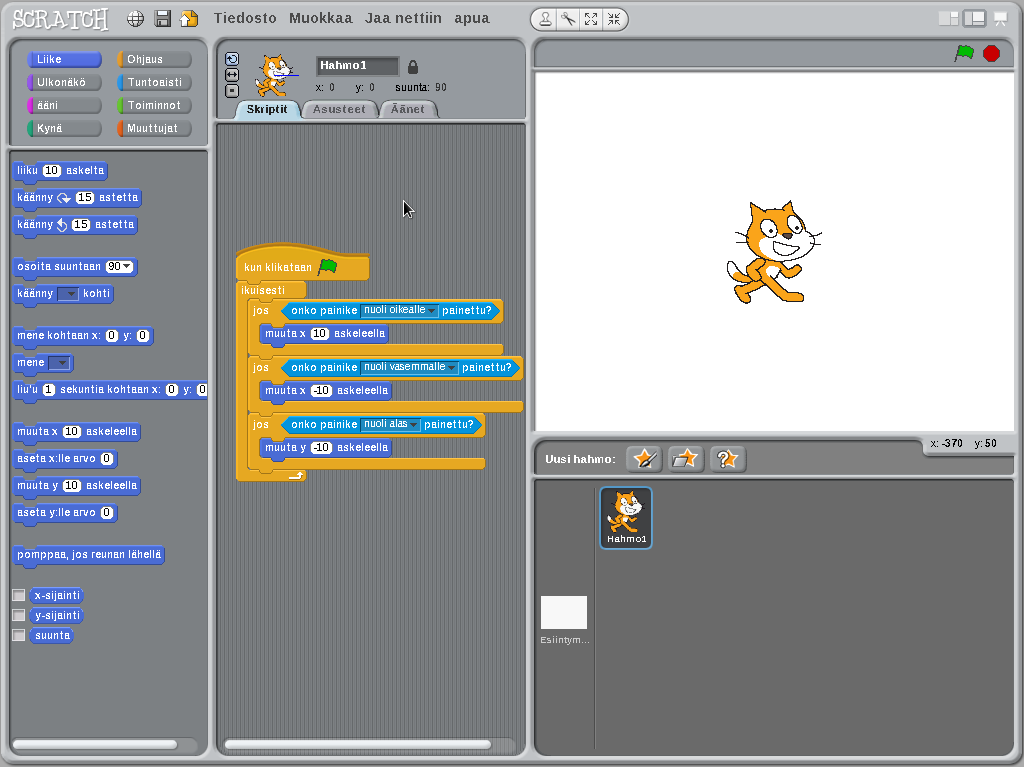Switch to small stage view mode

[948, 19]
